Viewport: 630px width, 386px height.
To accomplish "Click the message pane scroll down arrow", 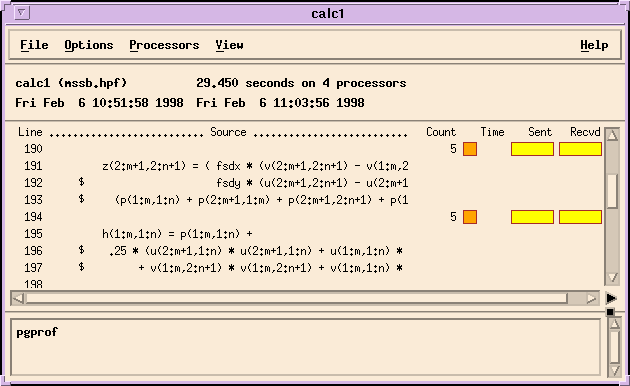I will point(615,370).
